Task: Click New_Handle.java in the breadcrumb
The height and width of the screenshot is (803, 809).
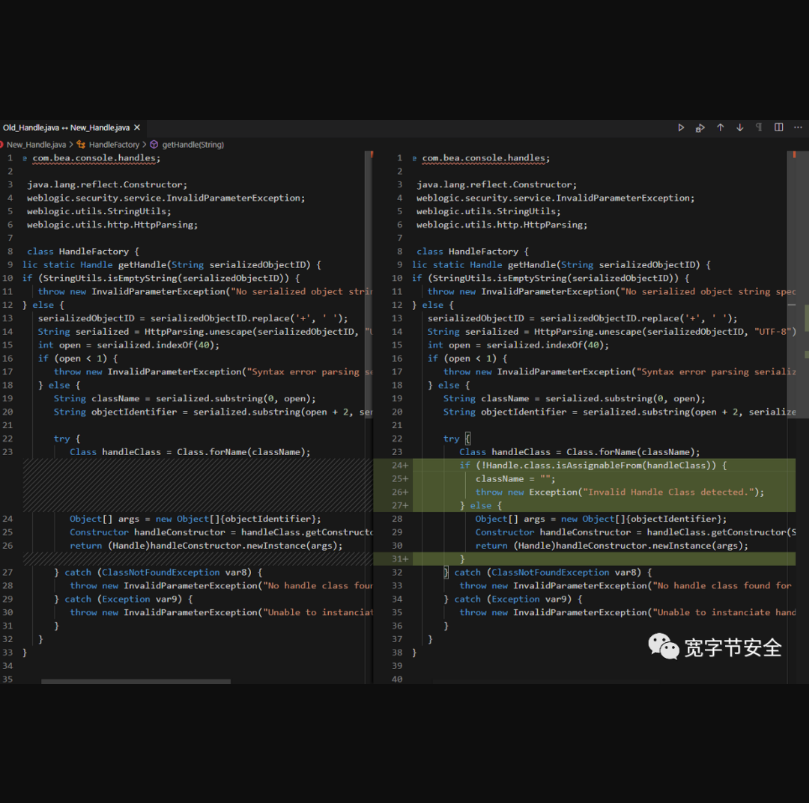Action: click(36, 145)
